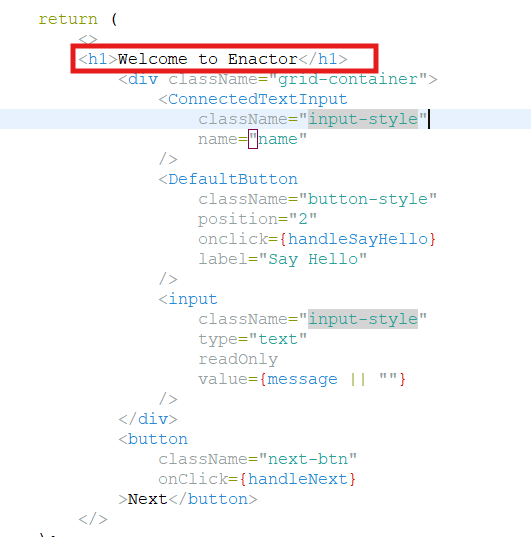
Task: Select the ConnectedTextInput tag name
Action: tap(258, 99)
